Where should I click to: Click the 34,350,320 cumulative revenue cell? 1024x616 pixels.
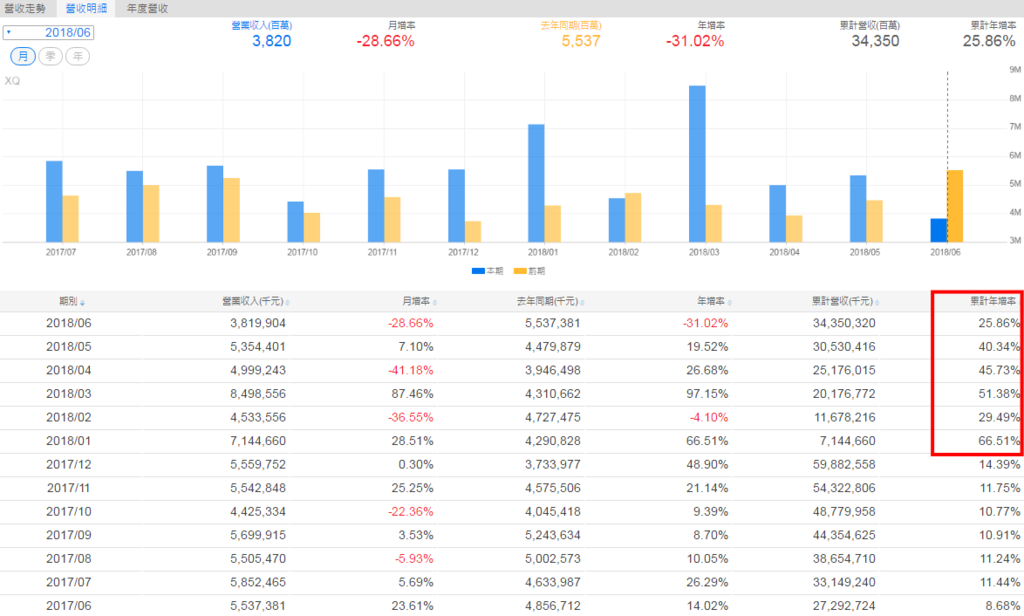click(x=844, y=323)
